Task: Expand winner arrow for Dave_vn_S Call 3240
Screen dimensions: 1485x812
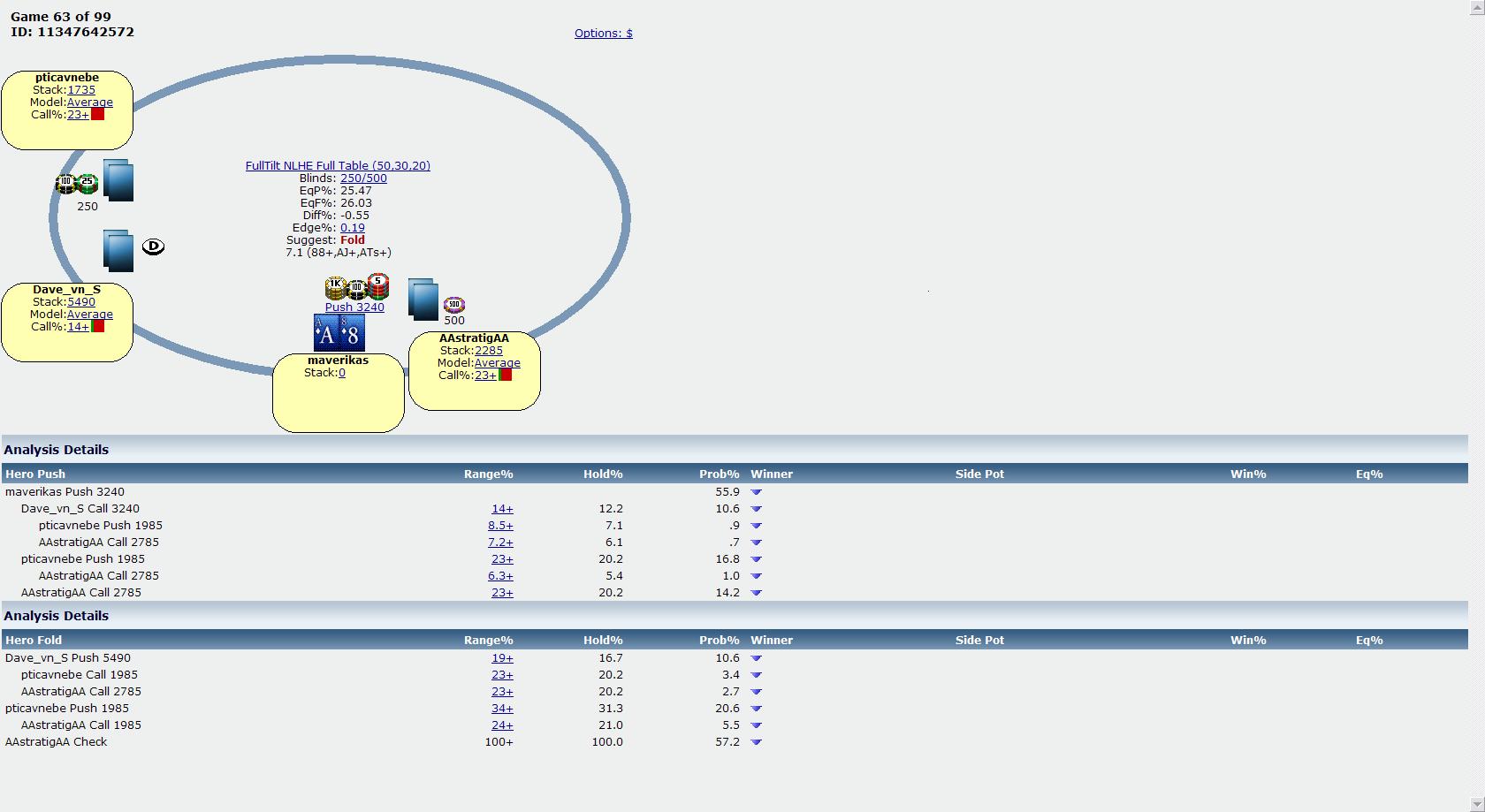Action: click(x=756, y=509)
